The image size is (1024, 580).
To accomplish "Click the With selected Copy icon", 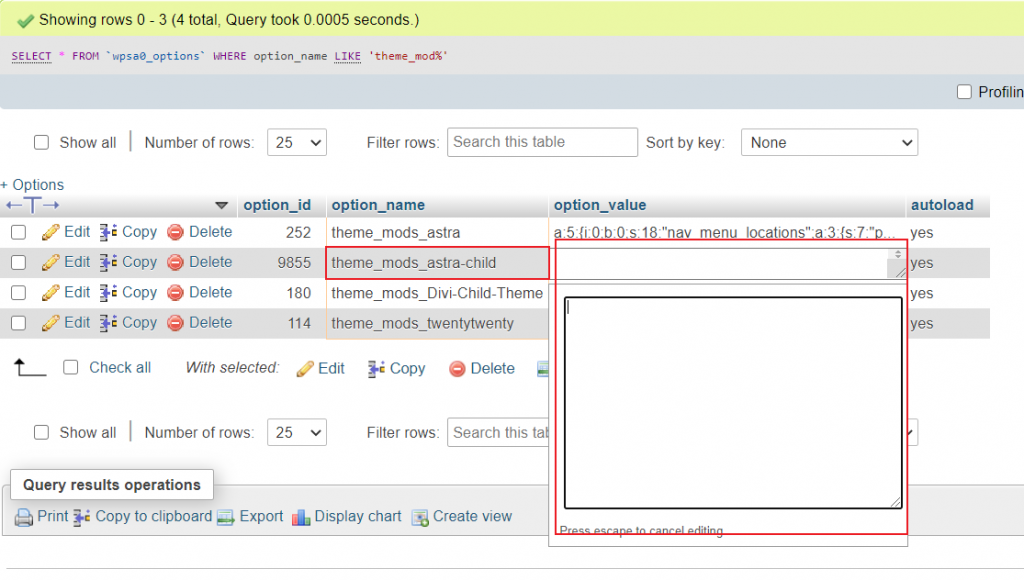I will (376, 369).
